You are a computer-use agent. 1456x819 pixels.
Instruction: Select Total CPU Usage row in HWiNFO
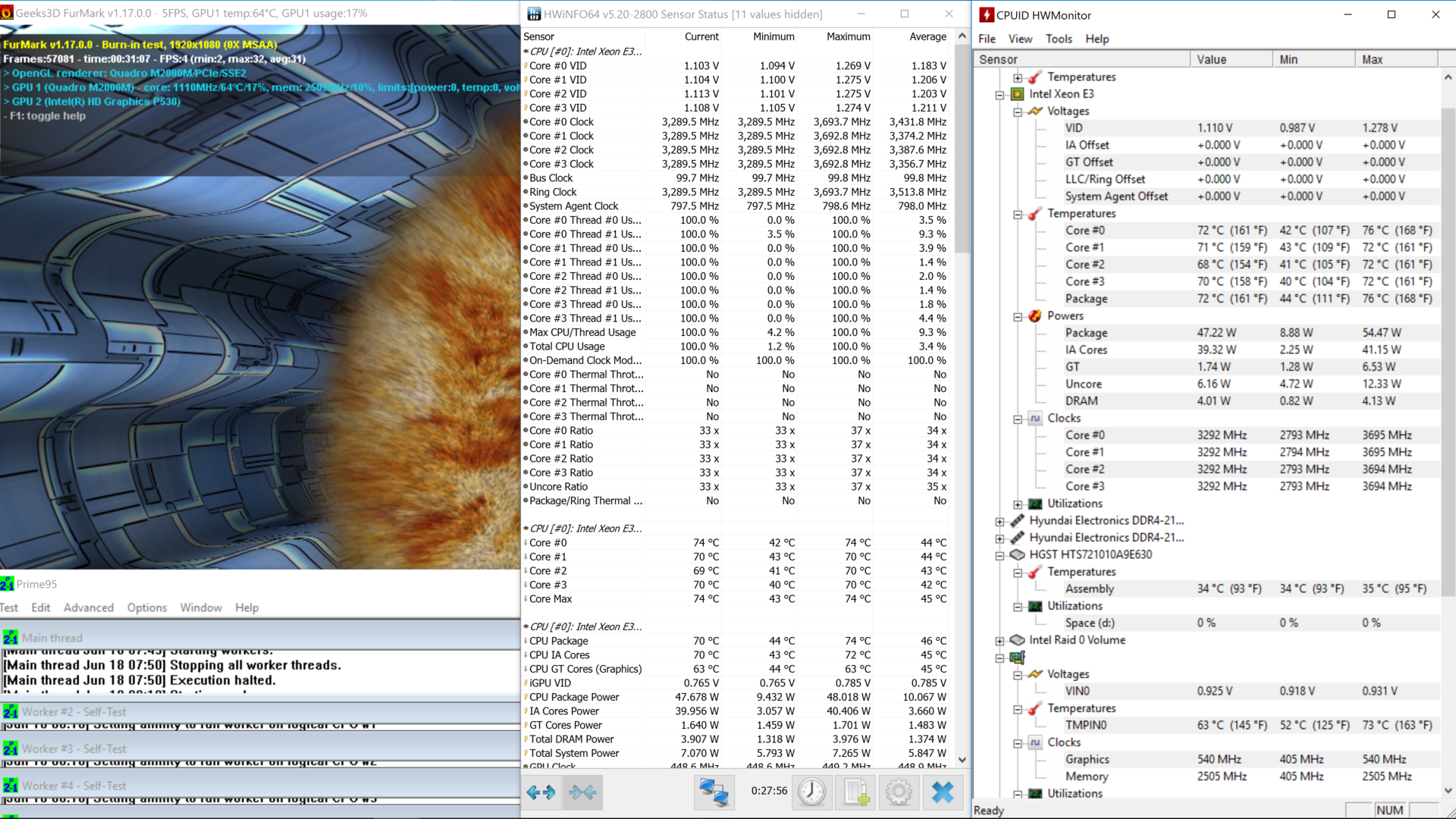click(736, 347)
